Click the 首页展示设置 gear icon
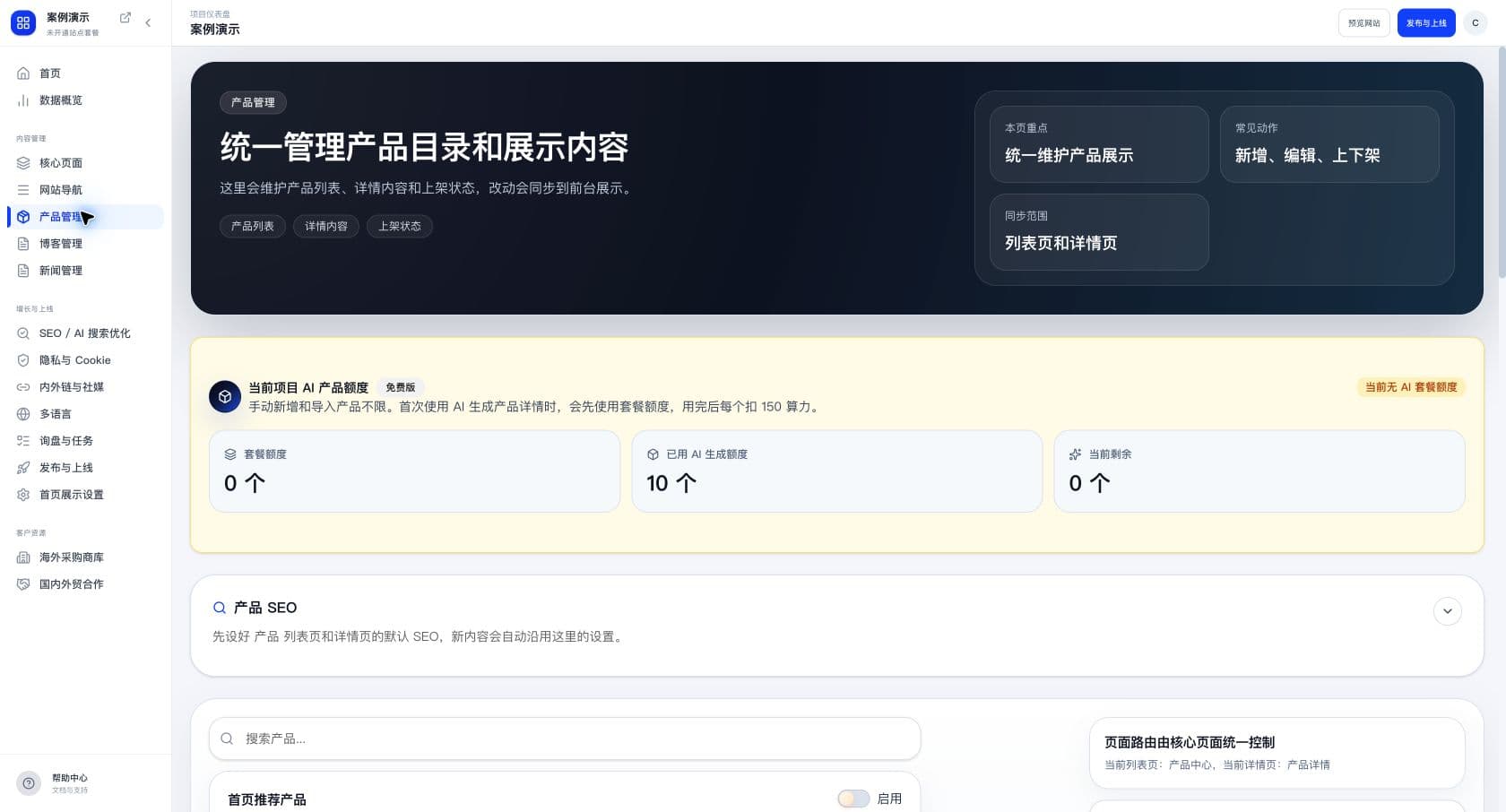This screenshot has width=1506, height=812. (x=23, y=495)
